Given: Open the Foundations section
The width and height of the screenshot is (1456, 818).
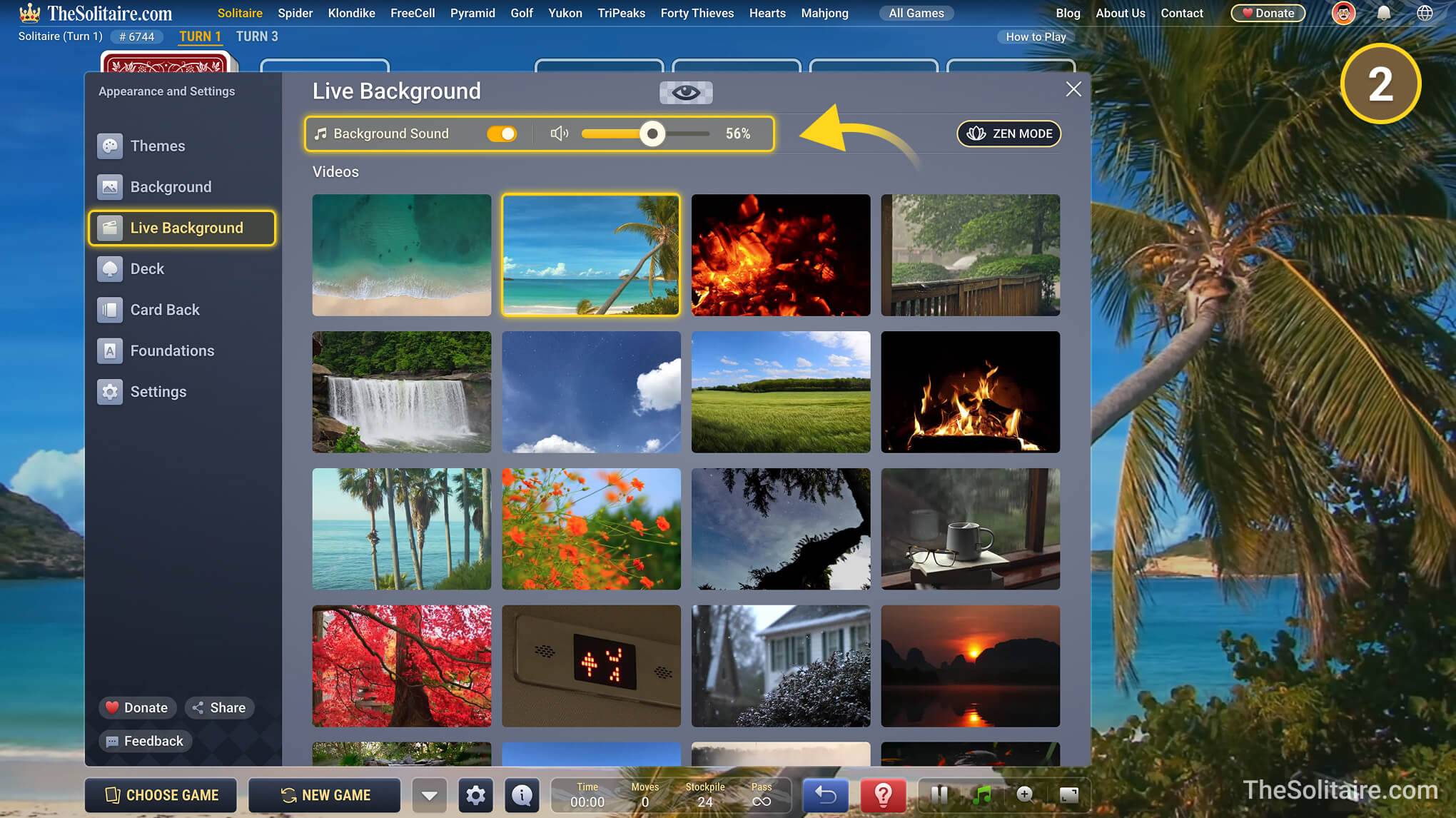Looking at the screenshot, I should pos(156,350).
